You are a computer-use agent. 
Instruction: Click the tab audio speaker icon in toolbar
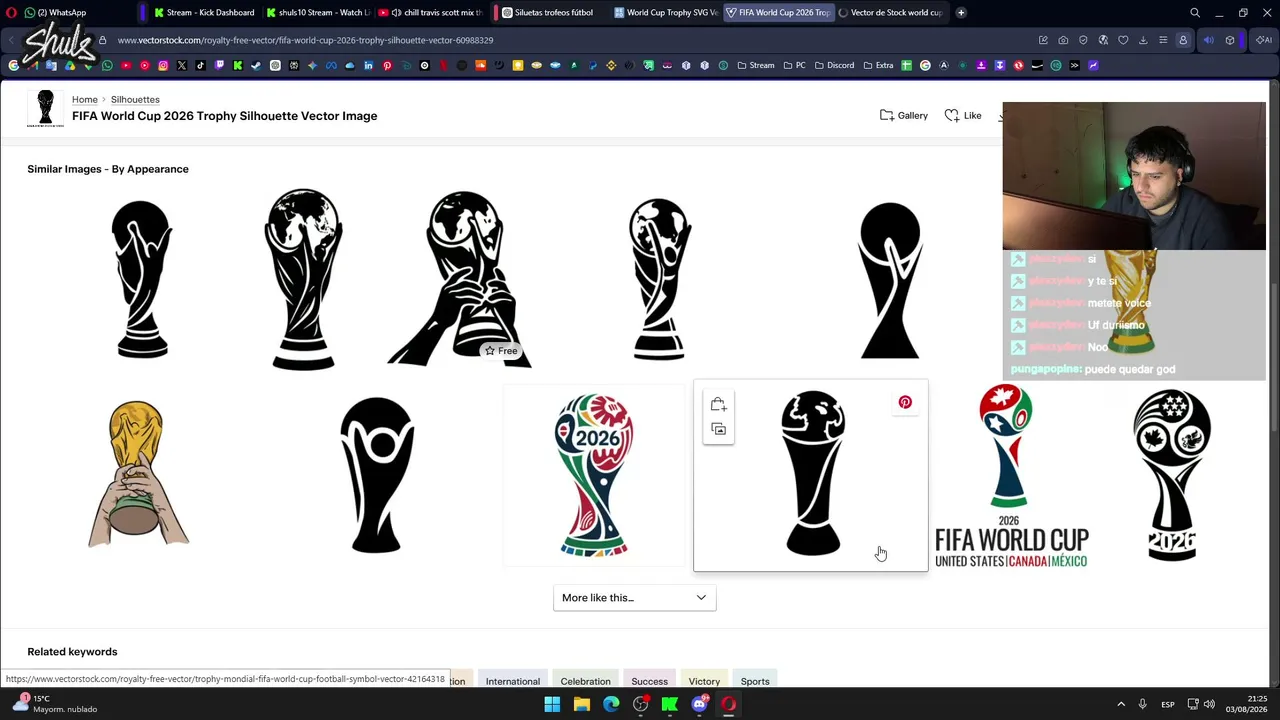(x=1208, y=40)
